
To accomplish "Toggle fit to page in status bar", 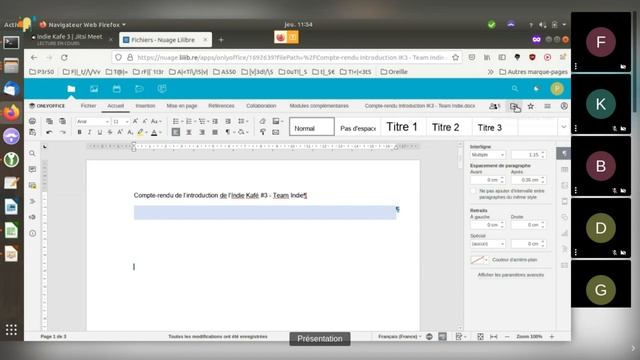I will pos(480,337).
